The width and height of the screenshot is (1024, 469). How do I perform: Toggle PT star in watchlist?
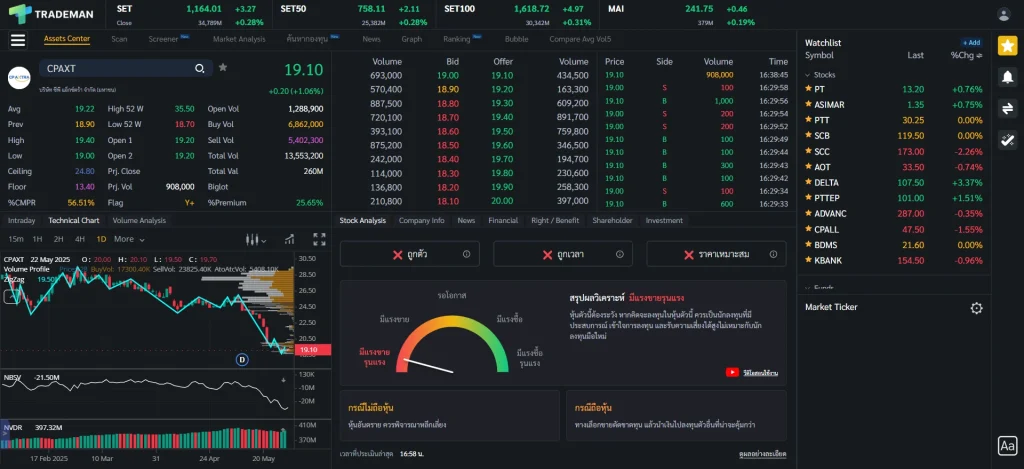pos(808,89)
